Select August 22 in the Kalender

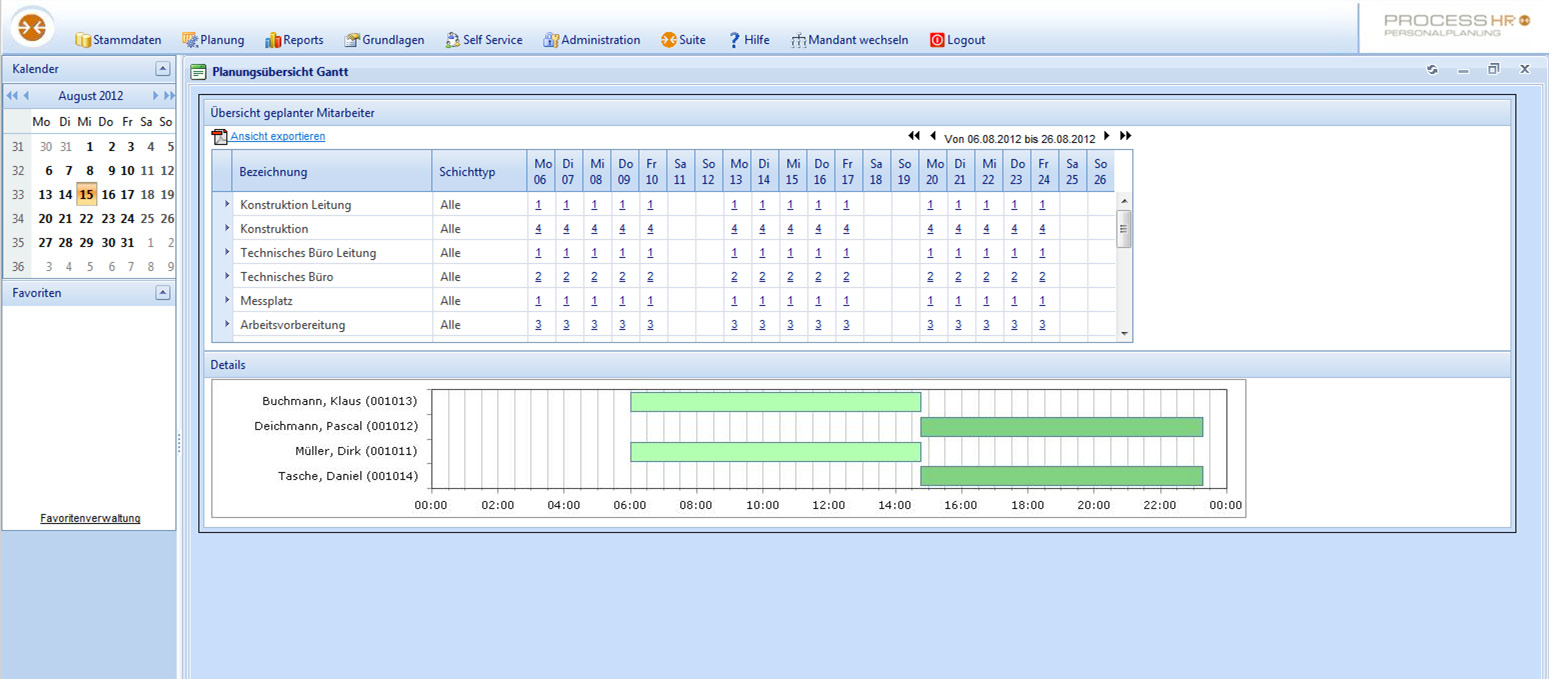[87, 219]
